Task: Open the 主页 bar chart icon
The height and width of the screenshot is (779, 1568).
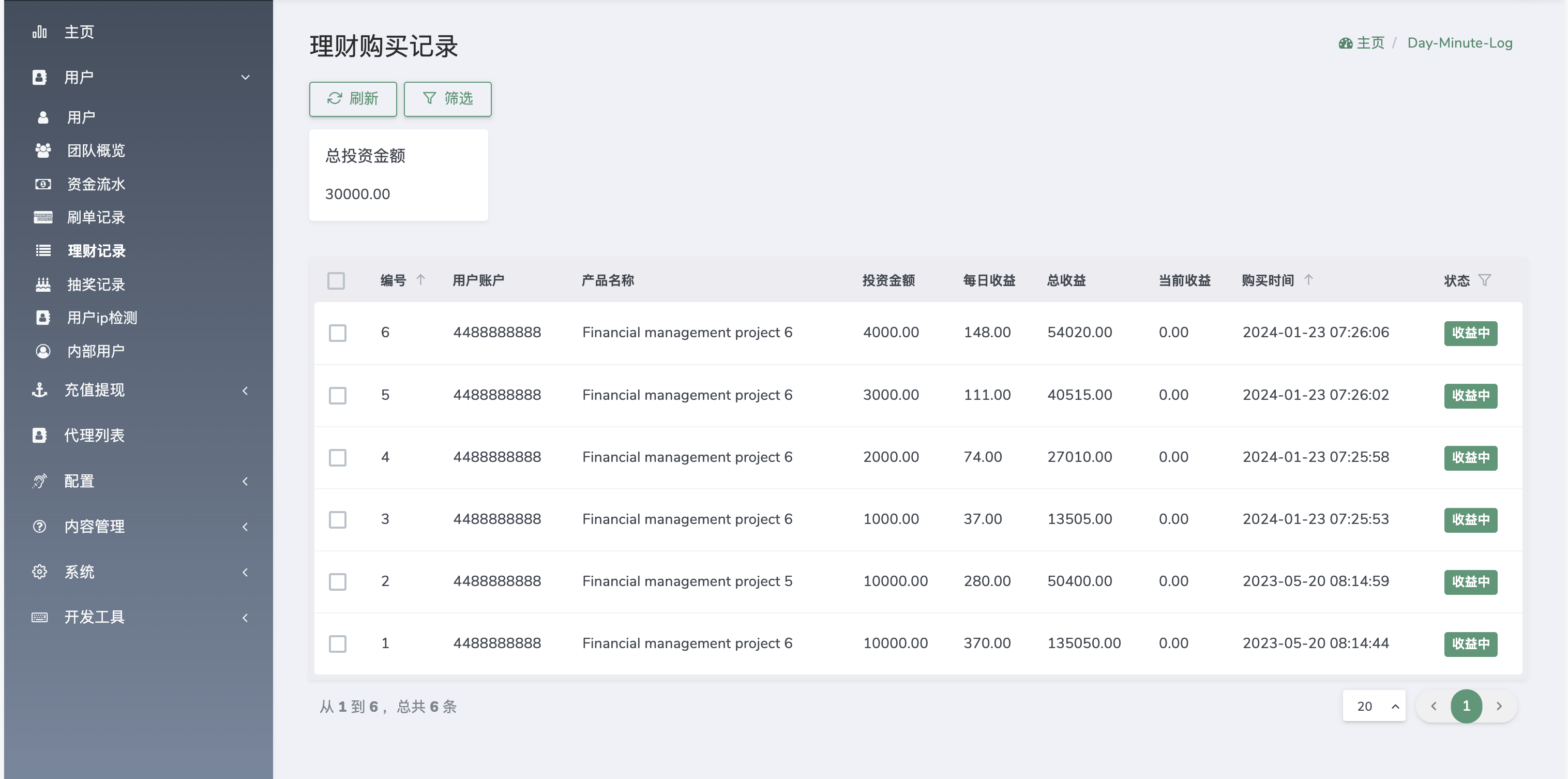Action: click(40, 32)
